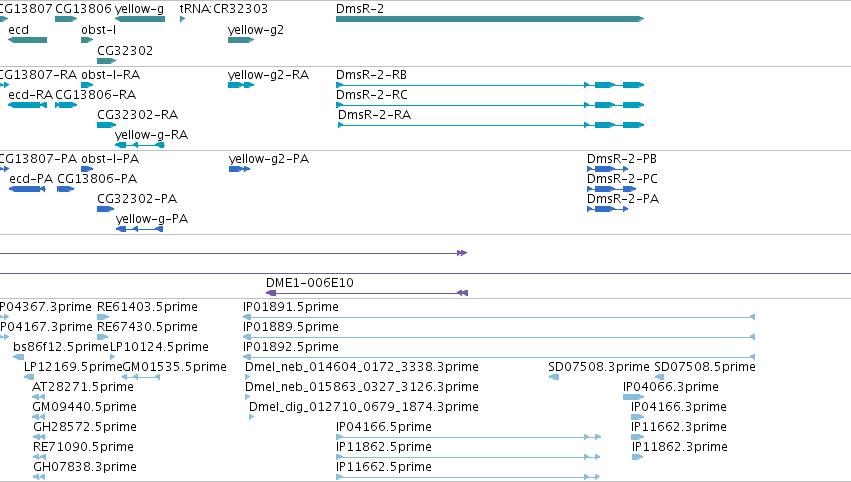
Task: Select the tRNA:CR32303 feature marker
Action: 182,19
